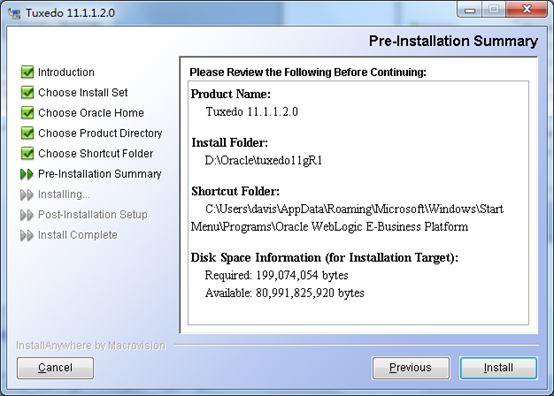The width and height of the screenshot is (554, 396).
Task: Click the Required 199,074,054 bytes line
Action: [277, 275]
